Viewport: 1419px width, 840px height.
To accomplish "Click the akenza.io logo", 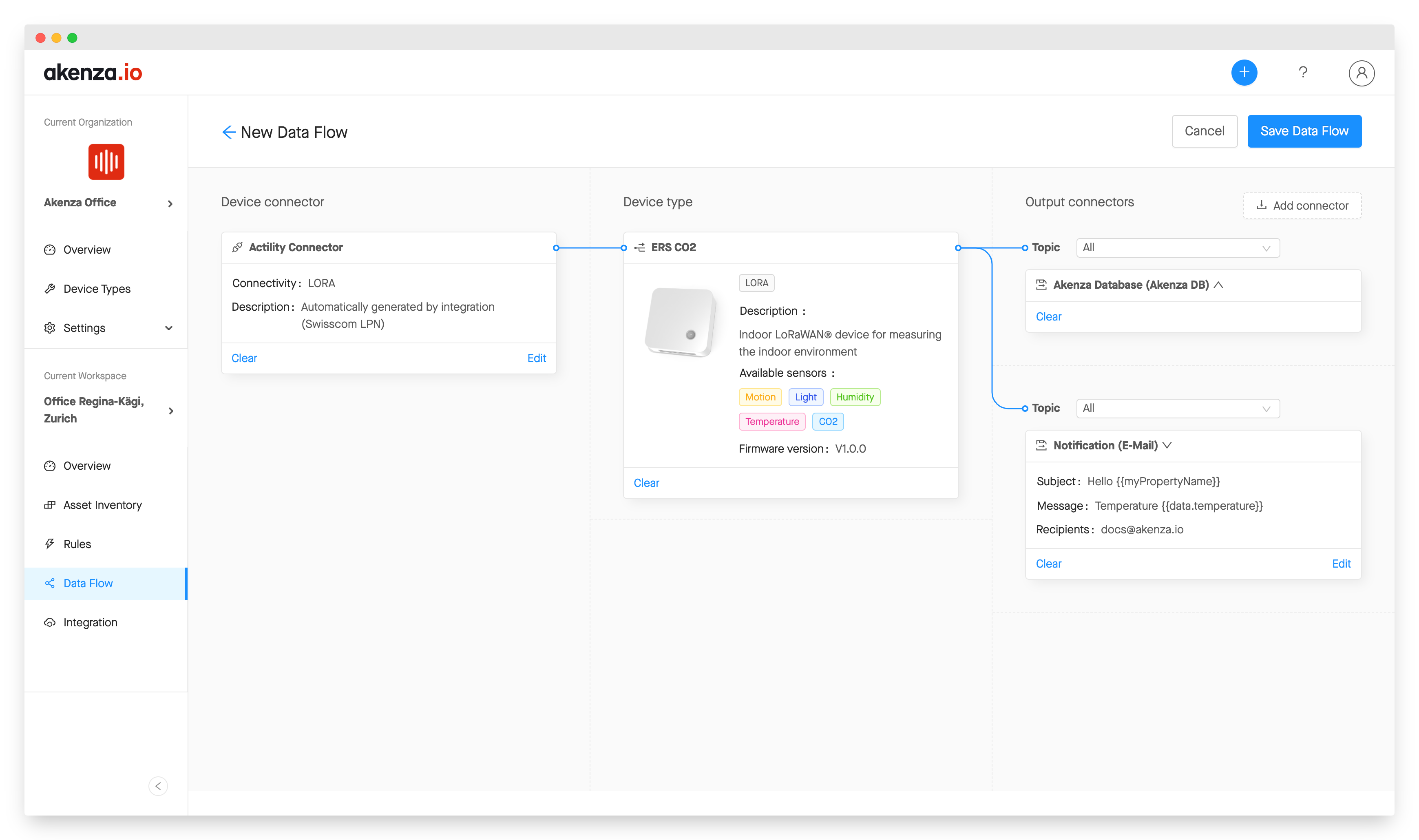I will coord(93,73).
